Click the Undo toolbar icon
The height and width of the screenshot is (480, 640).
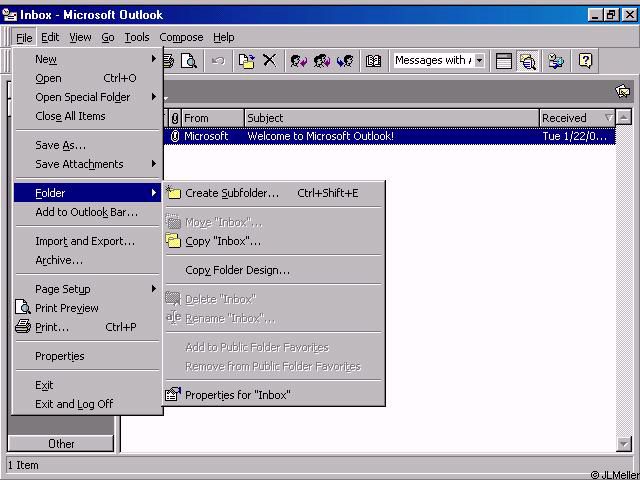pyautogui.click(x=218, y=61)
